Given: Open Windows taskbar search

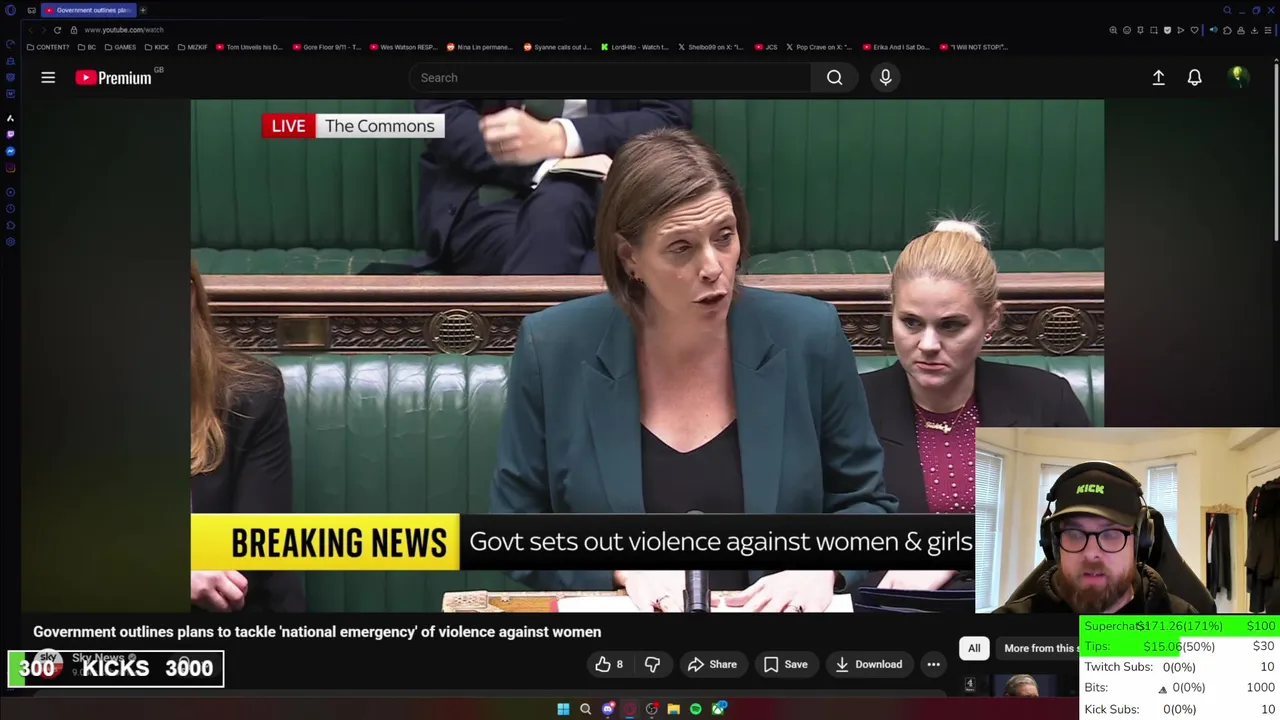Looking at the screenshot, I should 586,709.
